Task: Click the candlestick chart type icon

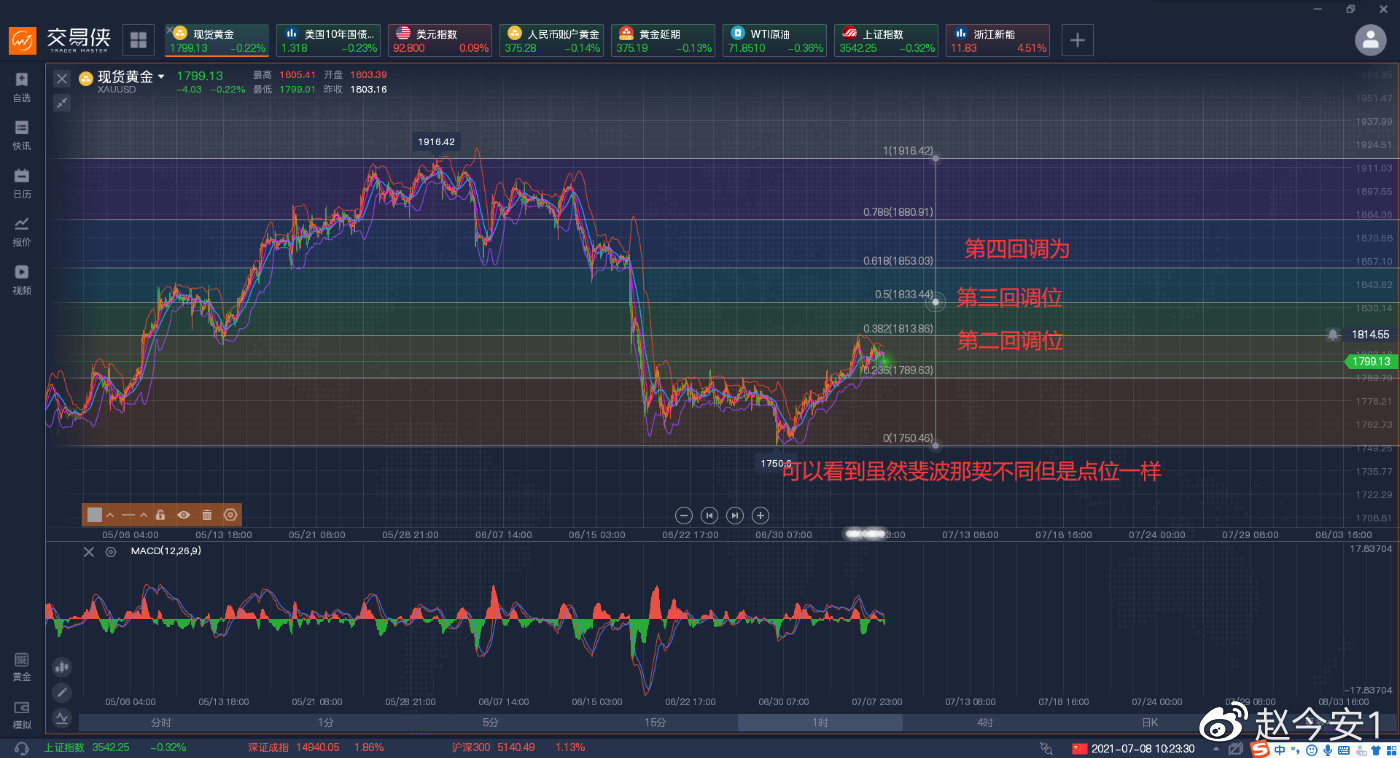Action: point(62,666)
